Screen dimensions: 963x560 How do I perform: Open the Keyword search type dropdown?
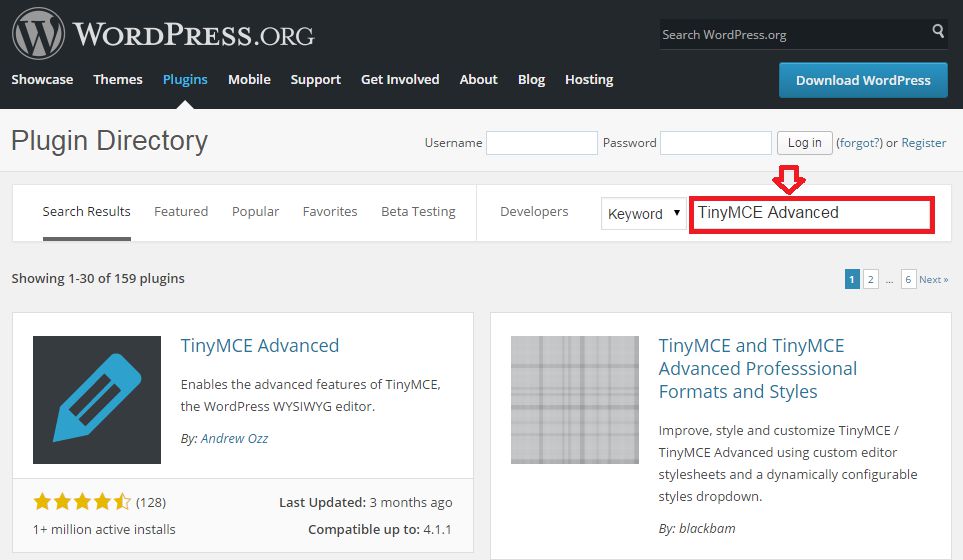click(x=643, y=213)
